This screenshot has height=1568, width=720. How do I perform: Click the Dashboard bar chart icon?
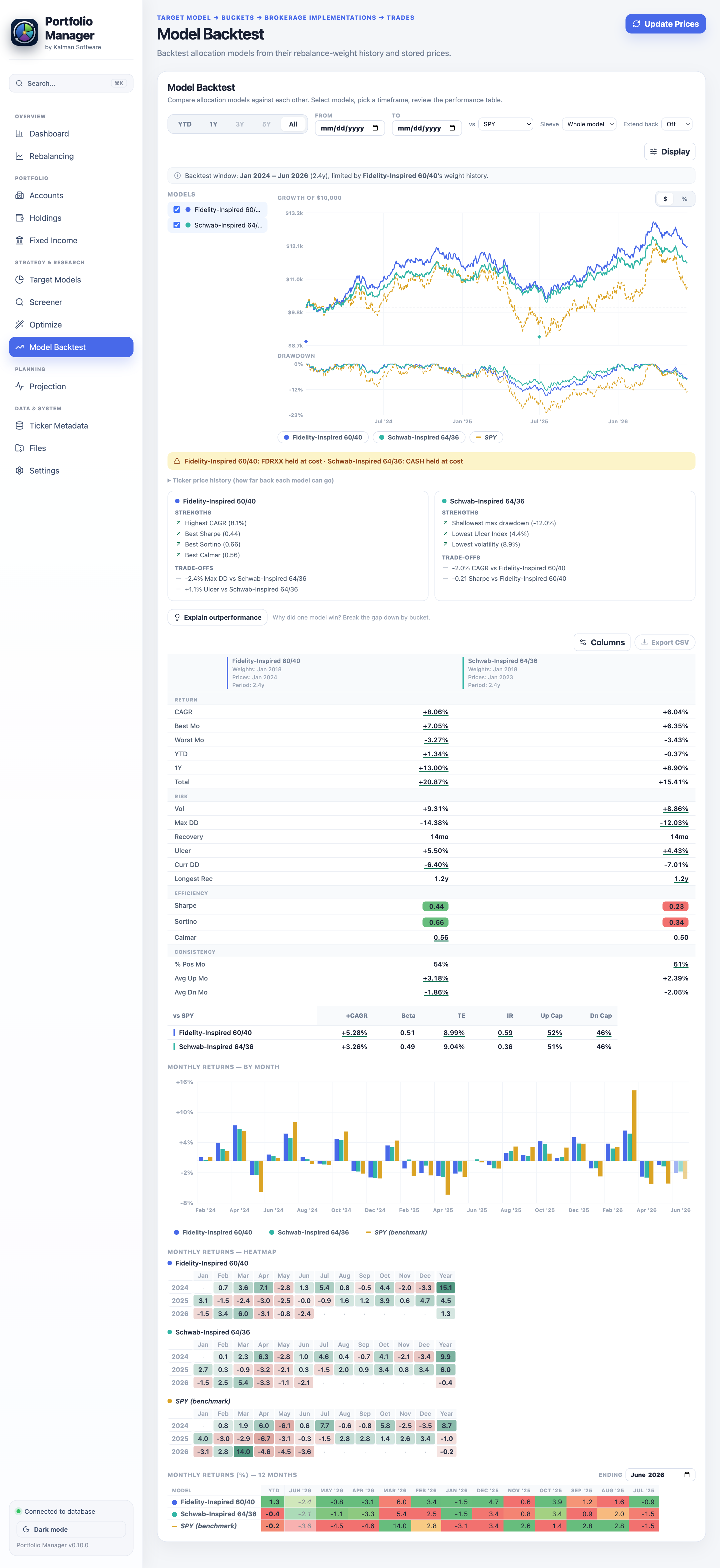(x=19, y=134)
